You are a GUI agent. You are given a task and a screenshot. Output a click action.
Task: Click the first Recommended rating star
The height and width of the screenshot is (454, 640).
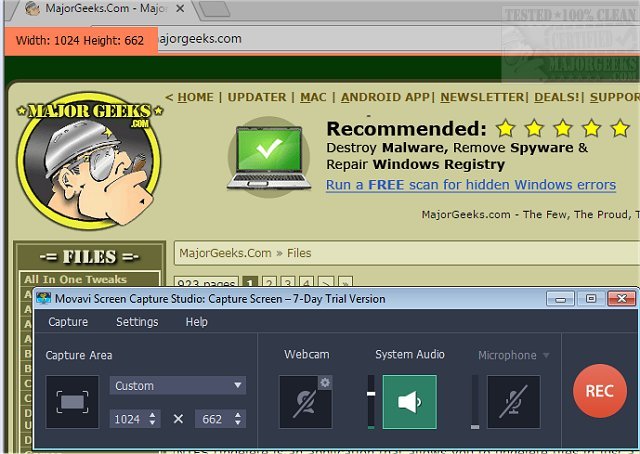[506, 128]
